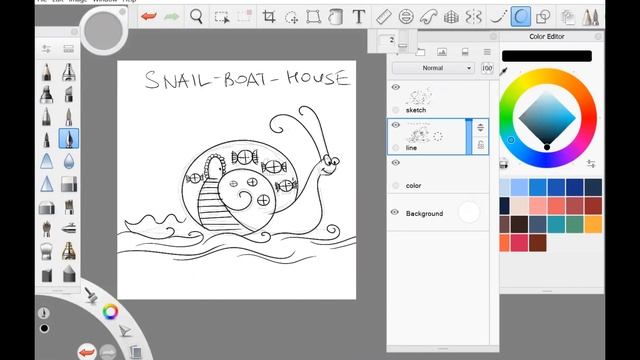Screen dimensions: 640x360
Task: Select the gray gradient soft eraser brush
Action: pyautogui.click(x=69, y=184)
